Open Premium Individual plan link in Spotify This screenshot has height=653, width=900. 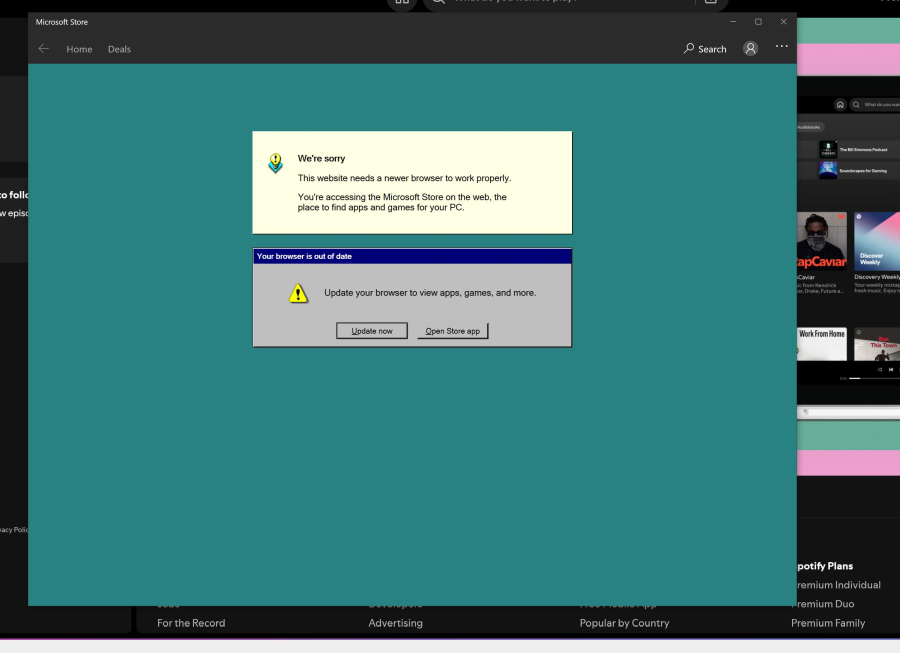pyautogui.click(x=839, y=585)
